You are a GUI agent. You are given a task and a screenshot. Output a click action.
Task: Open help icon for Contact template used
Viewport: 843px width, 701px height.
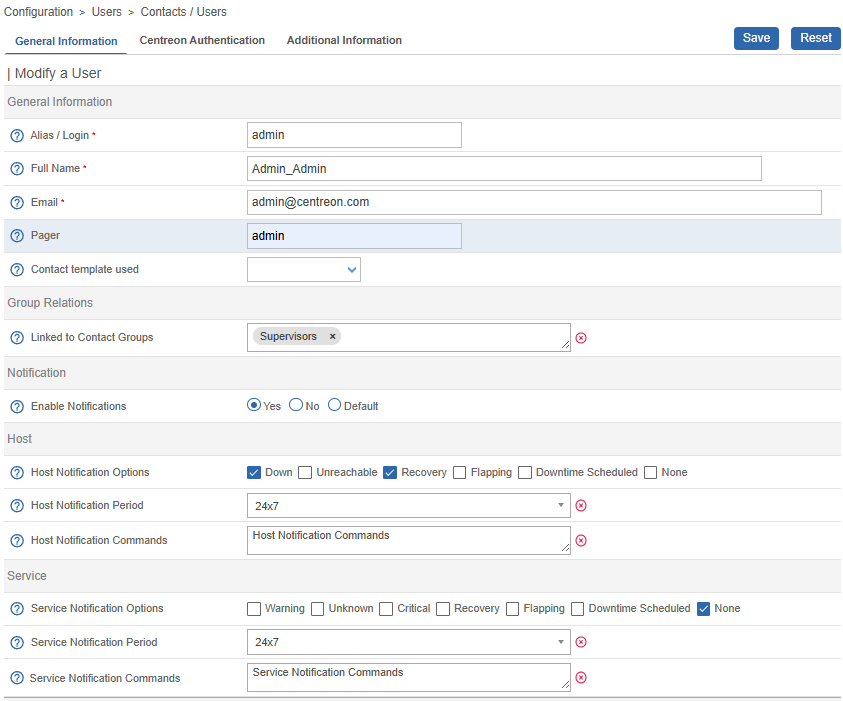17,270
